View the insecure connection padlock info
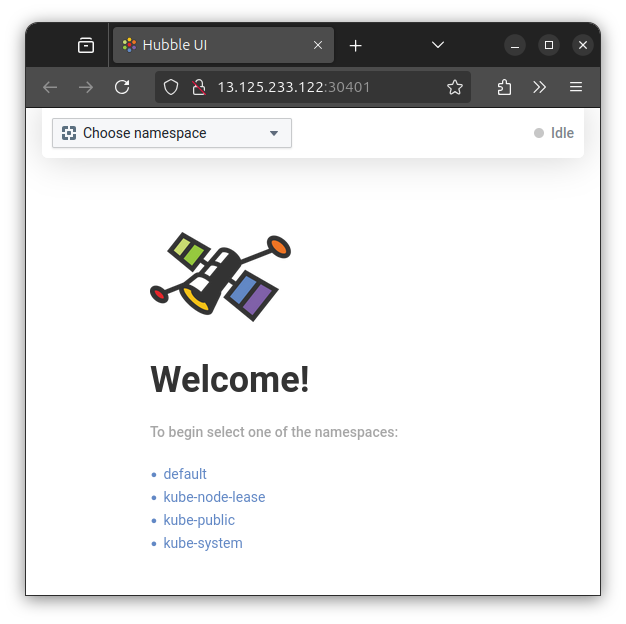 click(x=199, y=87)
